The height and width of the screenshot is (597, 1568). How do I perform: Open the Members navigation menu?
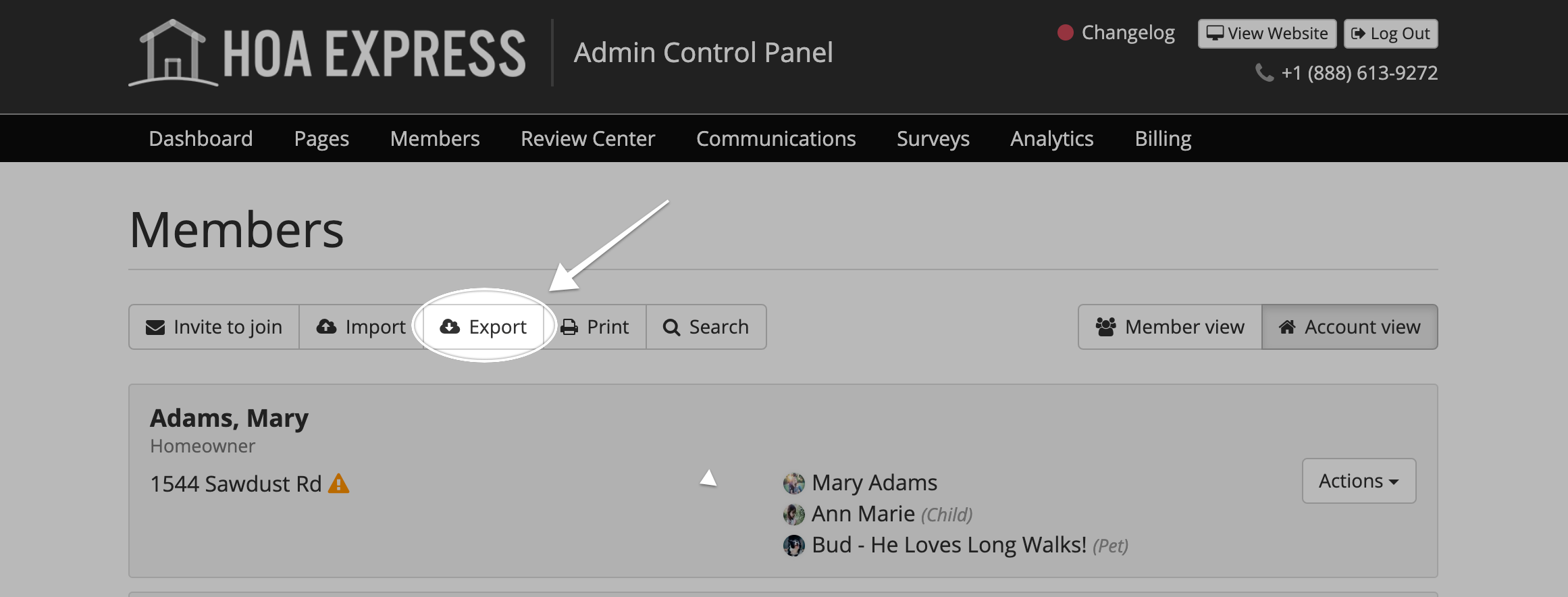click(x=435, y=138)
